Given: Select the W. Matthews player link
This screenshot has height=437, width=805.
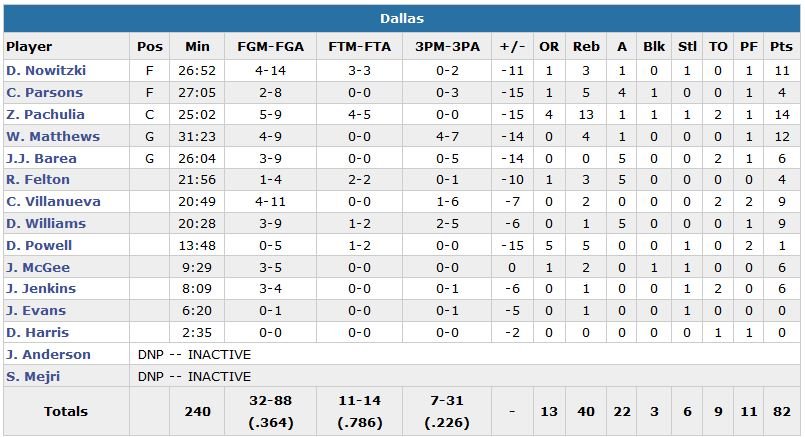Looking at the screenshot, I should tap(53, 137).
